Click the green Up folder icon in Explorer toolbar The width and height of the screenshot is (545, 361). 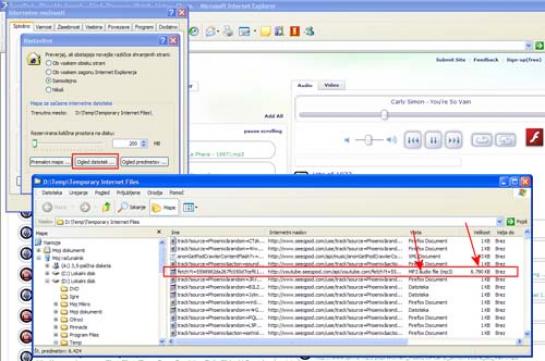106,207
